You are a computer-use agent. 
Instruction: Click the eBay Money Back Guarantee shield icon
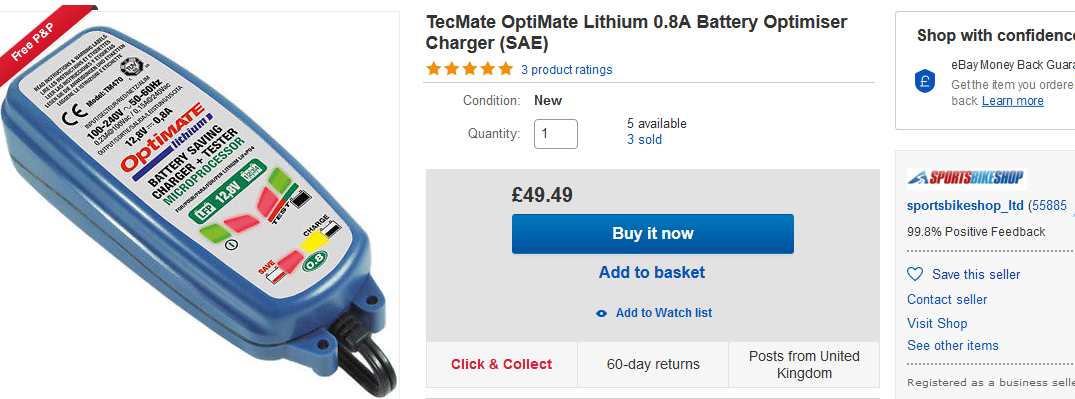(x=925, y=81)
